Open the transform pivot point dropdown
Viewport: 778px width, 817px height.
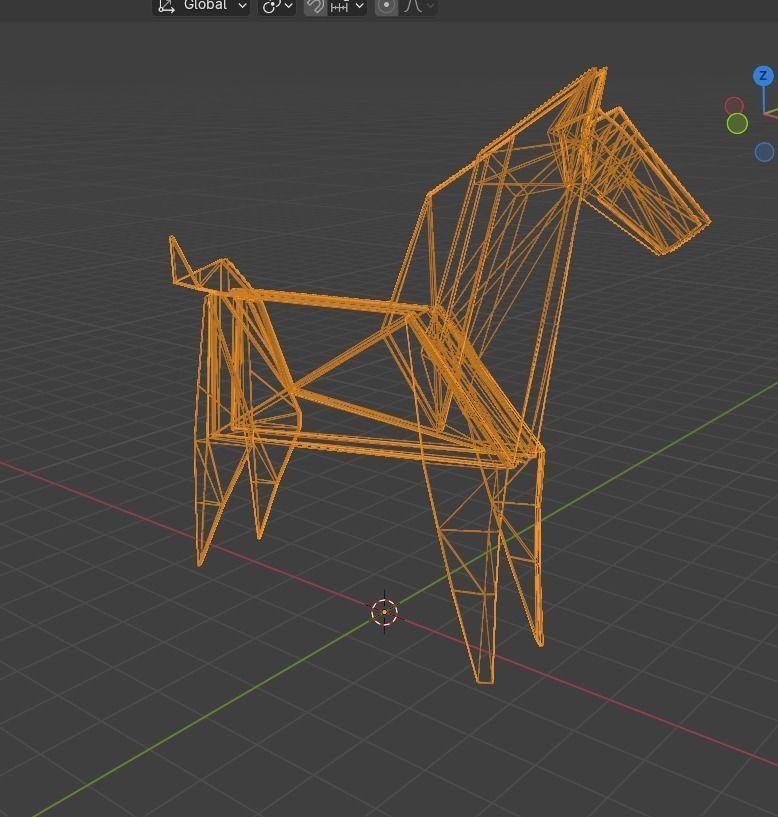click(x=277, y=7)
